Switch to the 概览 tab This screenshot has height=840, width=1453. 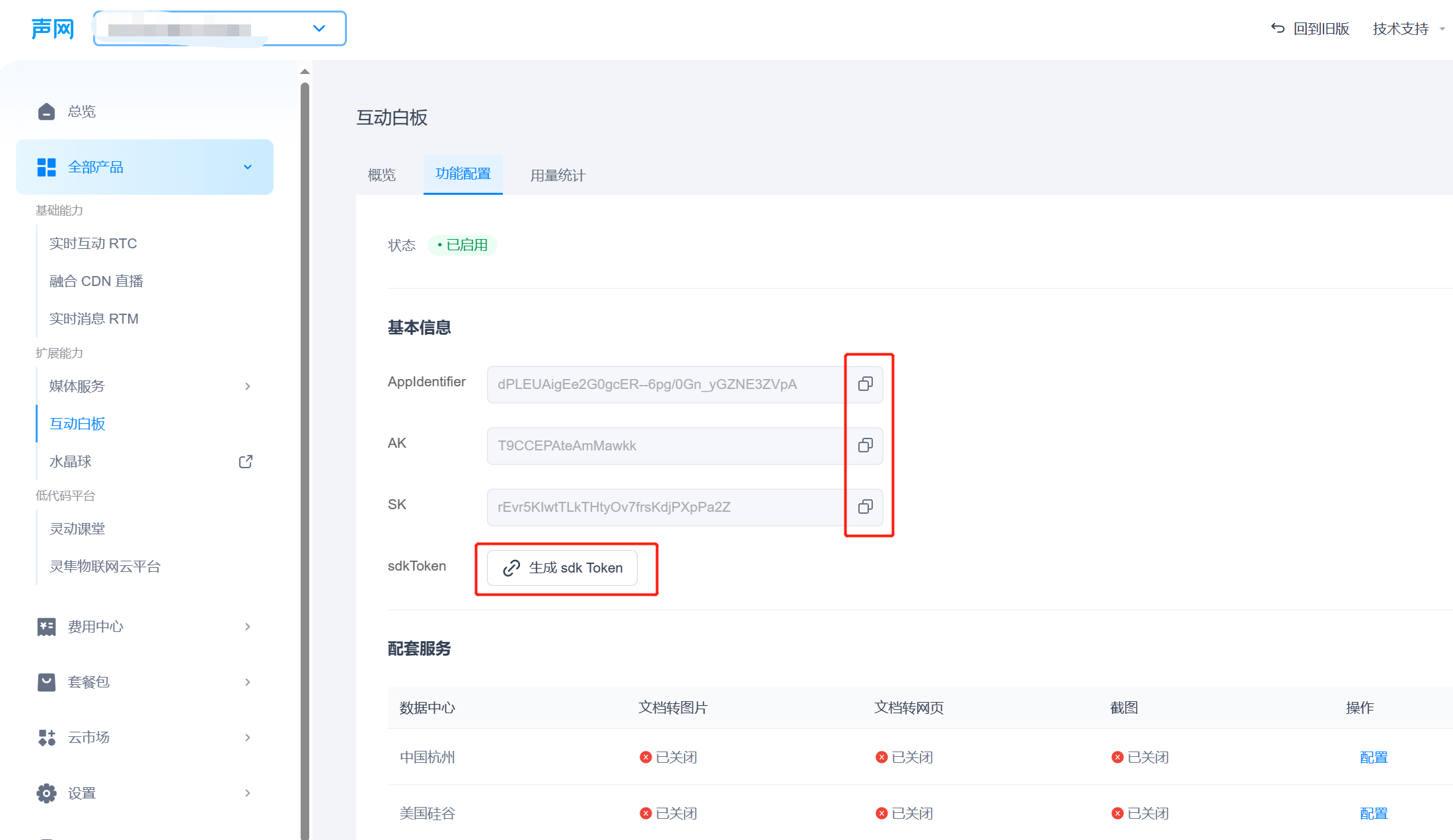click(382, 175)
